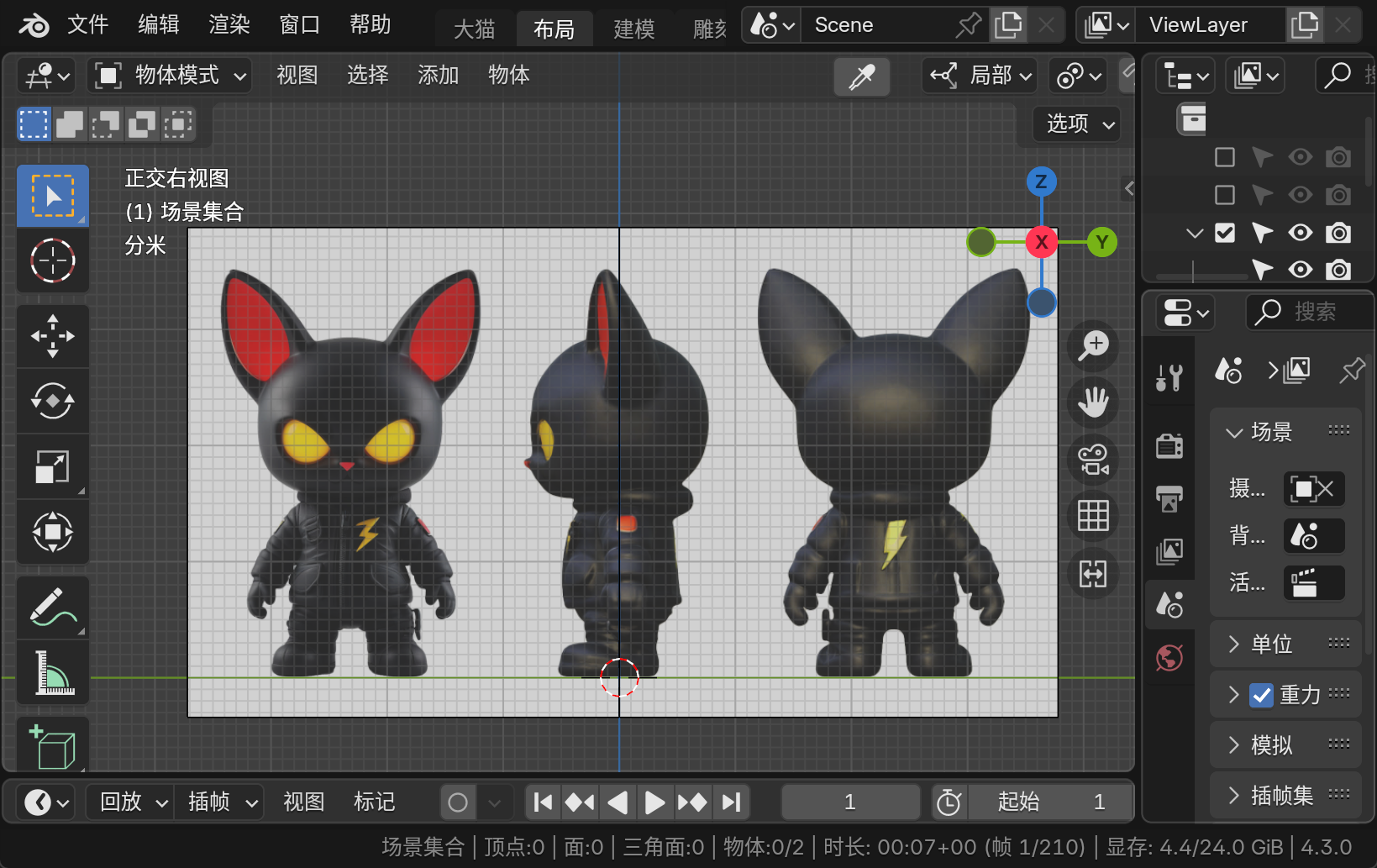1377x868 pixels.
Task: Toggle selectable arrow on the checked collection row
Action: [x=1262, y=233]
